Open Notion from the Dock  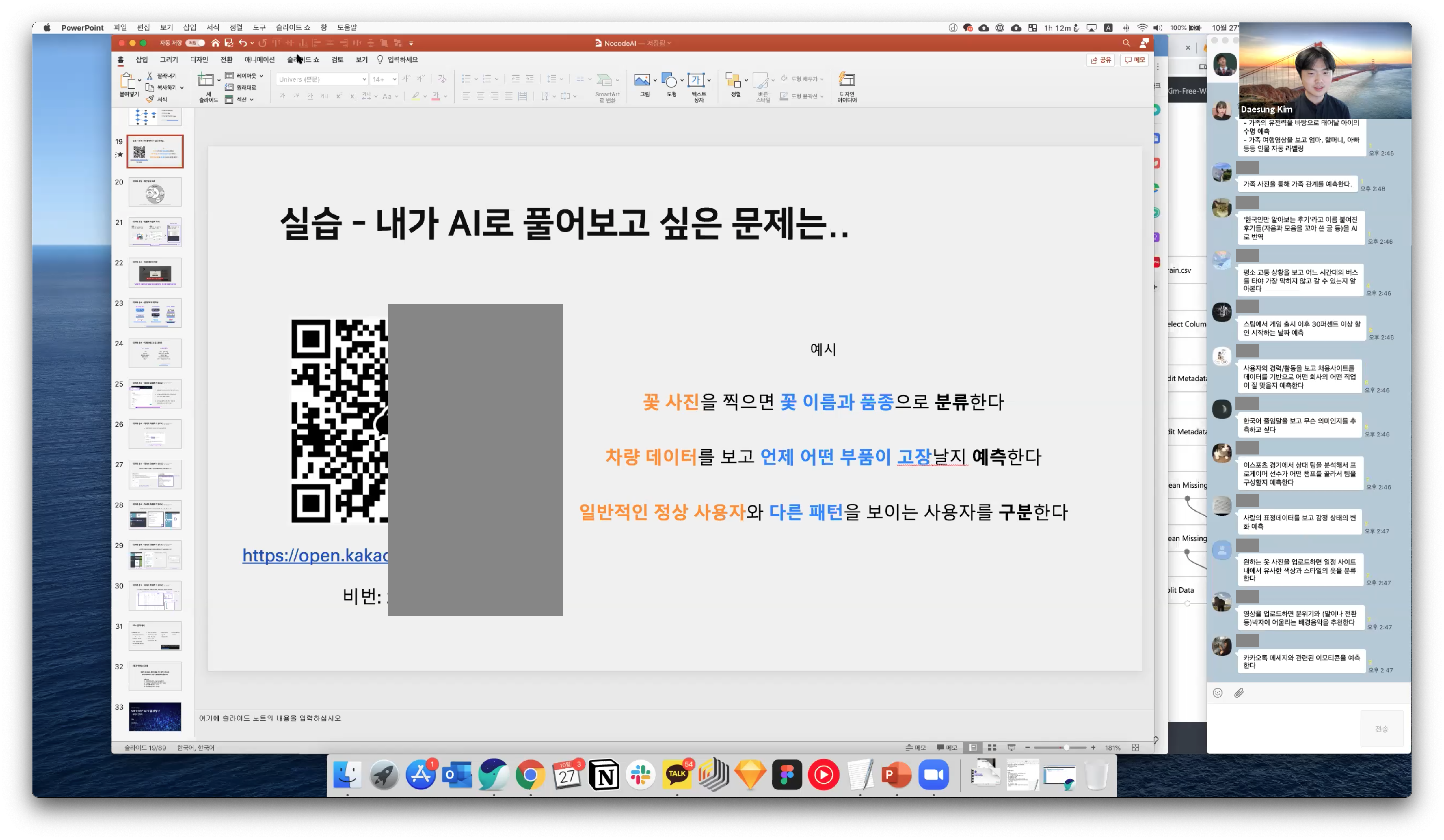[604, 775]
